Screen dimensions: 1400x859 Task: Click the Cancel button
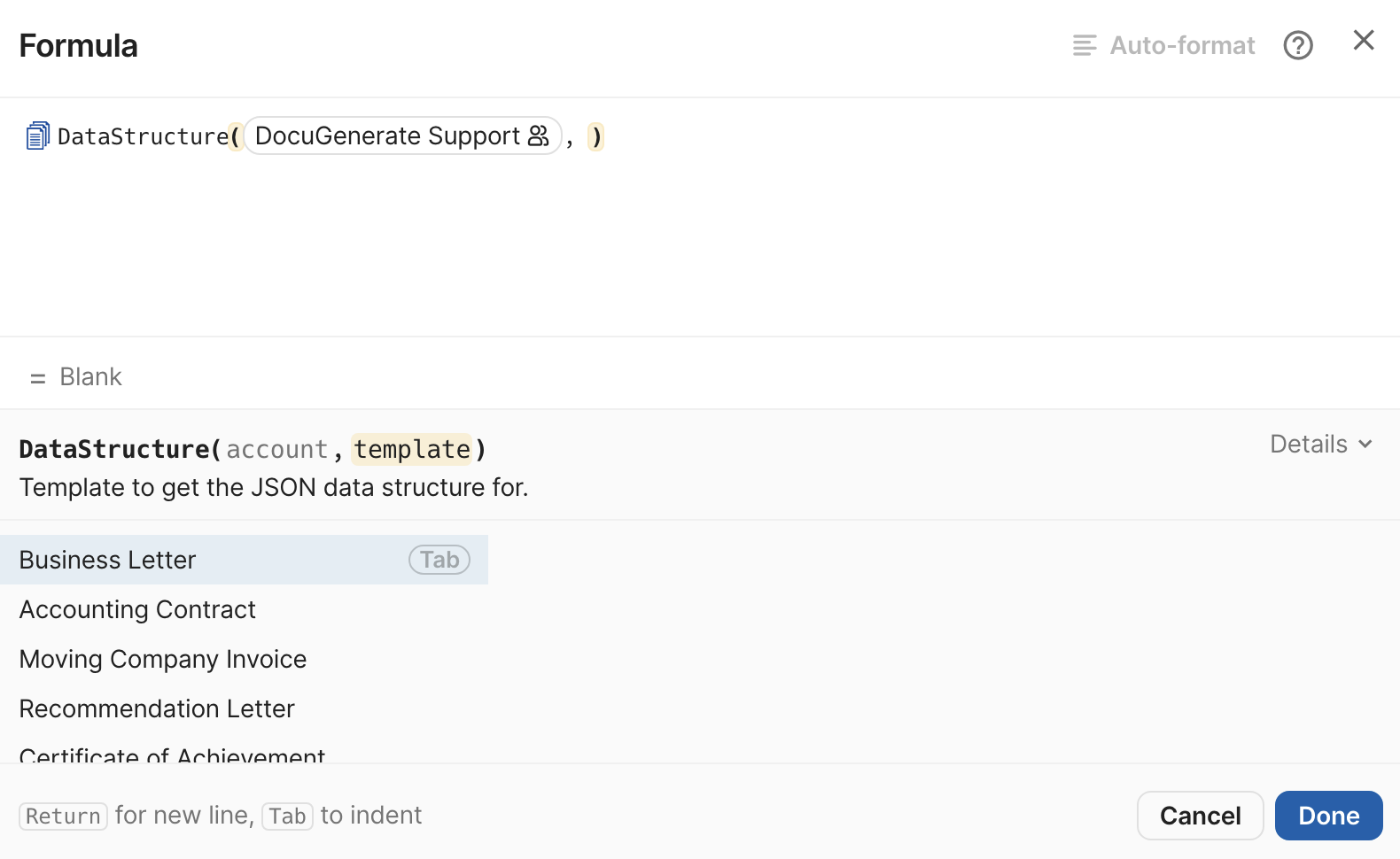(x=1200, y=816)
